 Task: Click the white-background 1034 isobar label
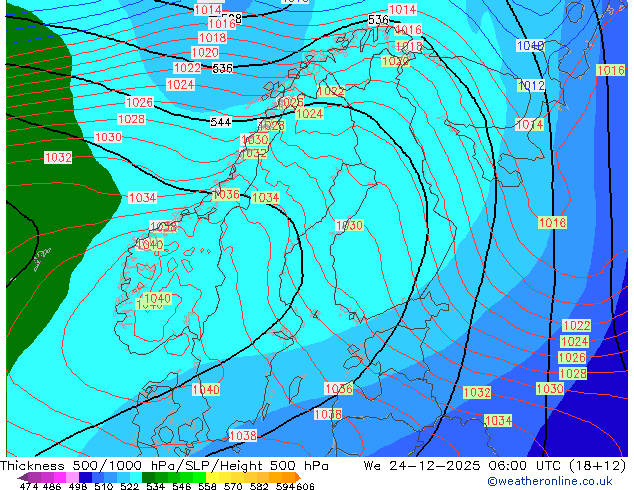pos(142,198)
